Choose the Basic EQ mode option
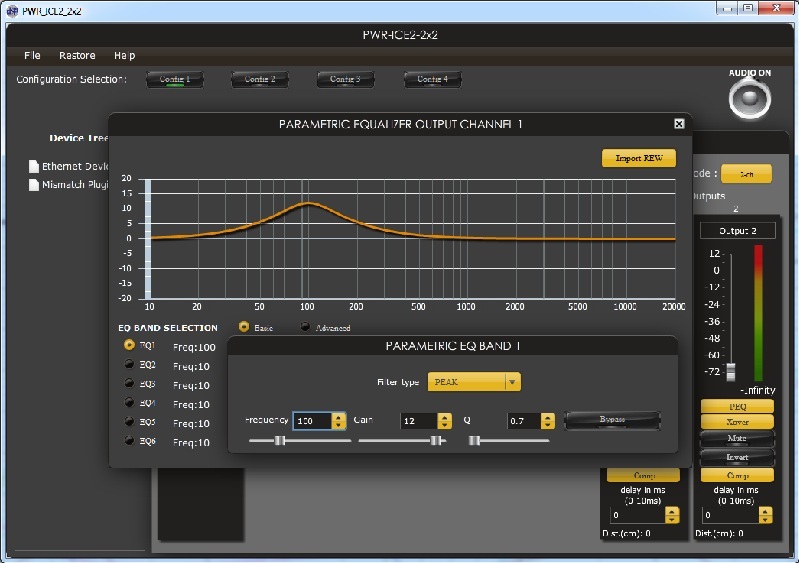Screen dimensions: 799x563 coord(244,327)
